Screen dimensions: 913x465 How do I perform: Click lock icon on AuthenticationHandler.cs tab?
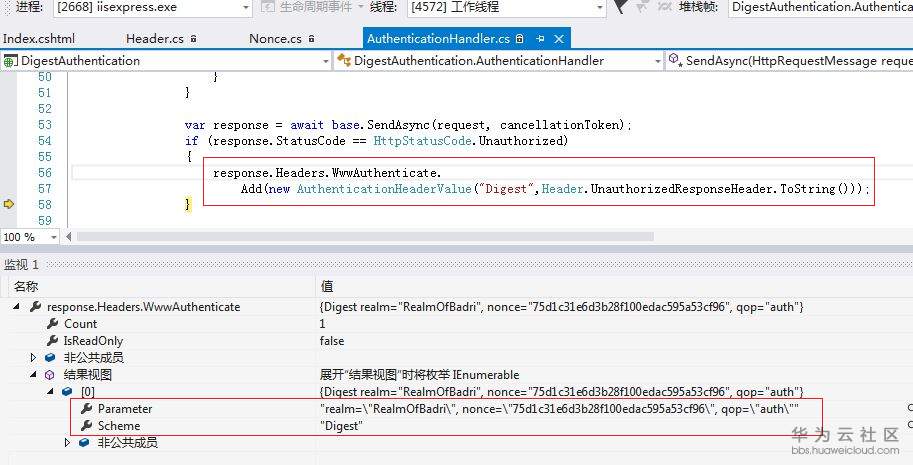520,39
